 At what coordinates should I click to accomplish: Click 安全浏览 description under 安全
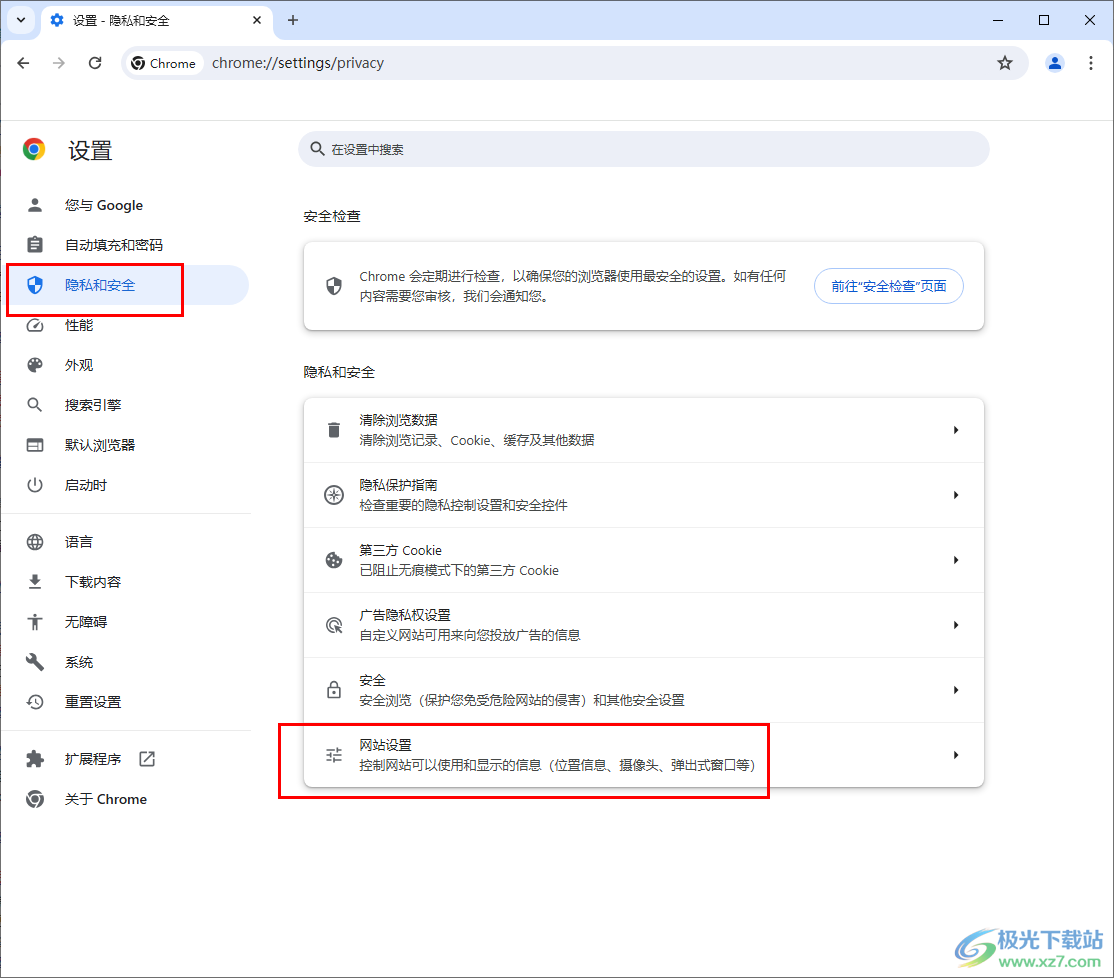pos(522,700)
